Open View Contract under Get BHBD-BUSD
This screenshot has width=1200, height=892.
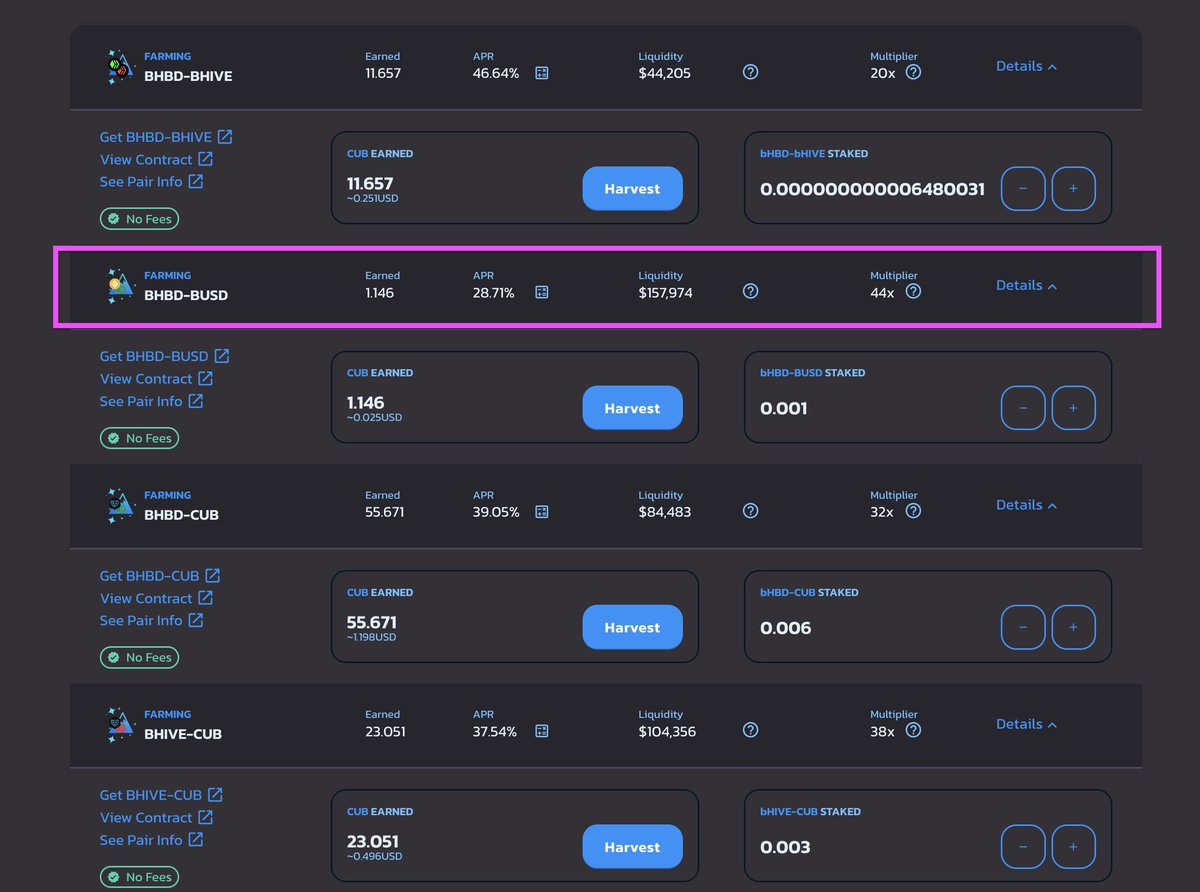coord(156,379)
